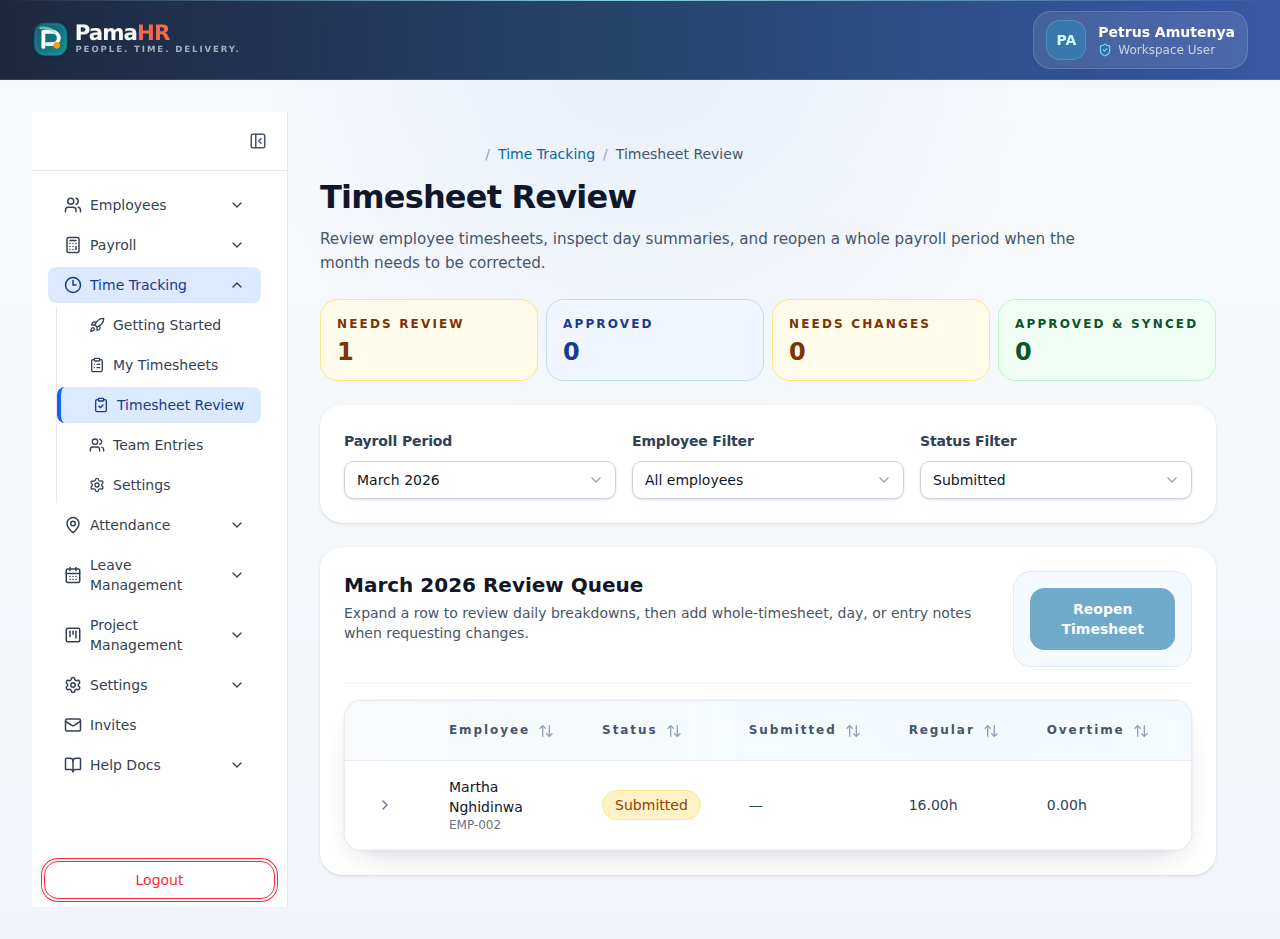Click the Workspace User shield icon
The image size is (1280, 939).
click(x=1105, y=50)
